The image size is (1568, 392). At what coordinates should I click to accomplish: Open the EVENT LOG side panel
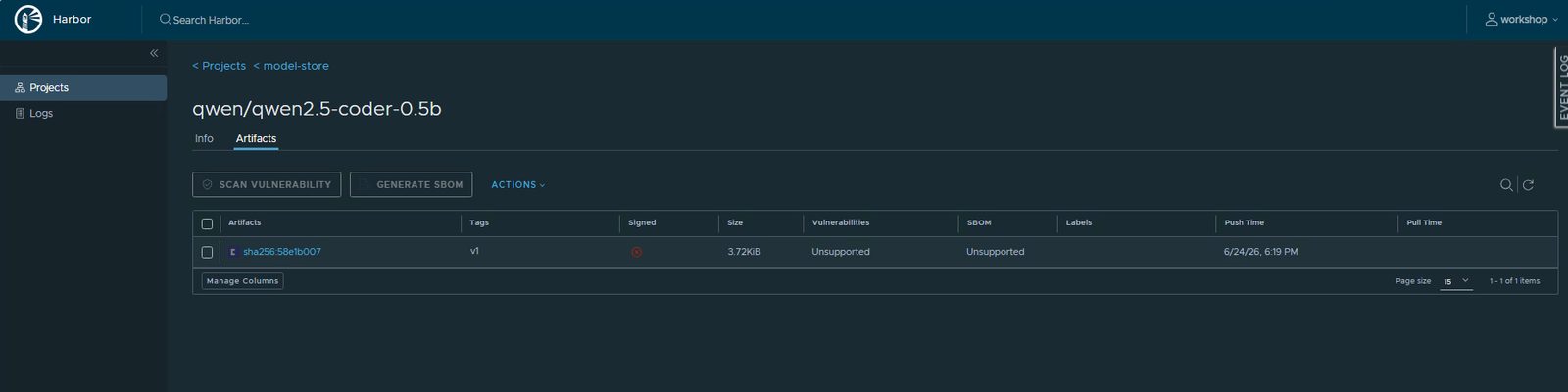(x=1562, y=88)
